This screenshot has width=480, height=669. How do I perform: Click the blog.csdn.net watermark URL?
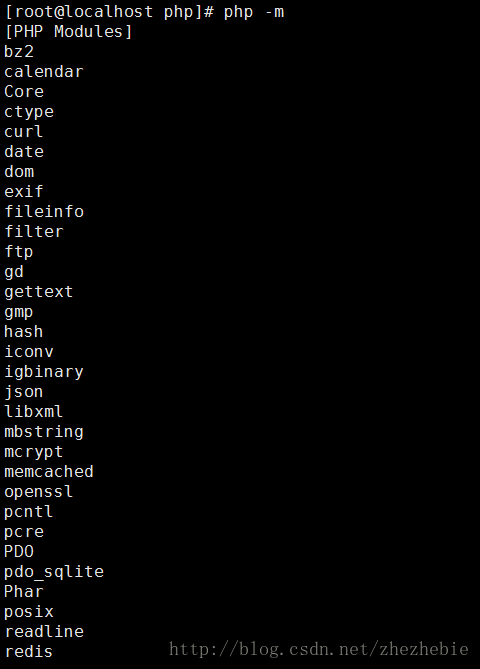click(x=319, y=650)
